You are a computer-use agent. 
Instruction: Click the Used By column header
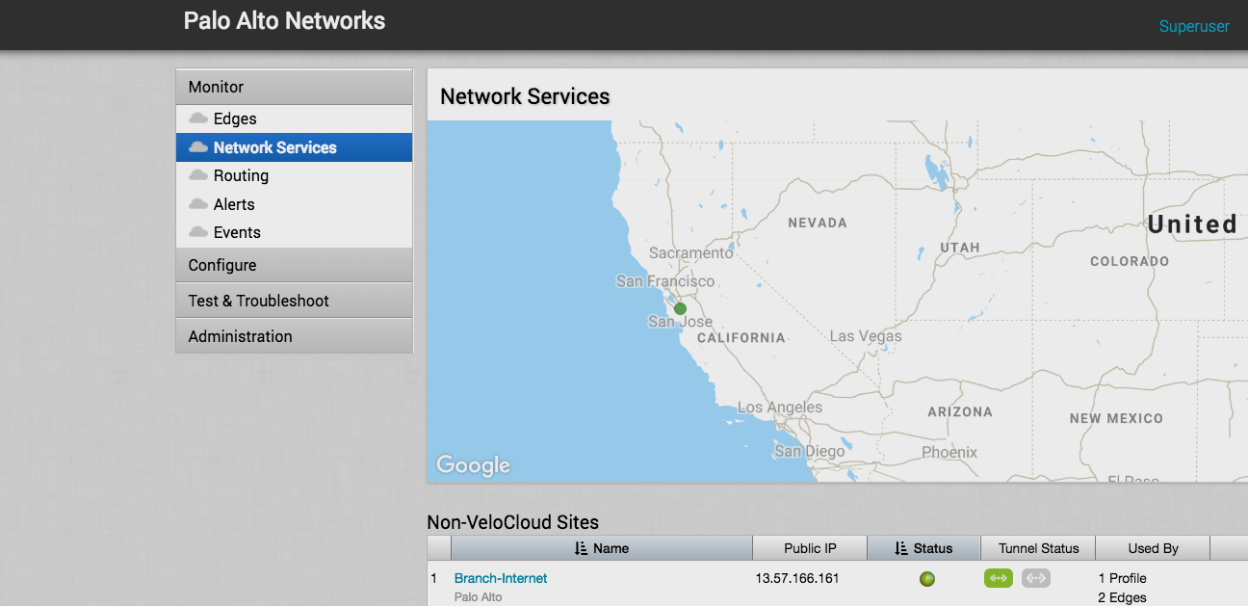1153,548
